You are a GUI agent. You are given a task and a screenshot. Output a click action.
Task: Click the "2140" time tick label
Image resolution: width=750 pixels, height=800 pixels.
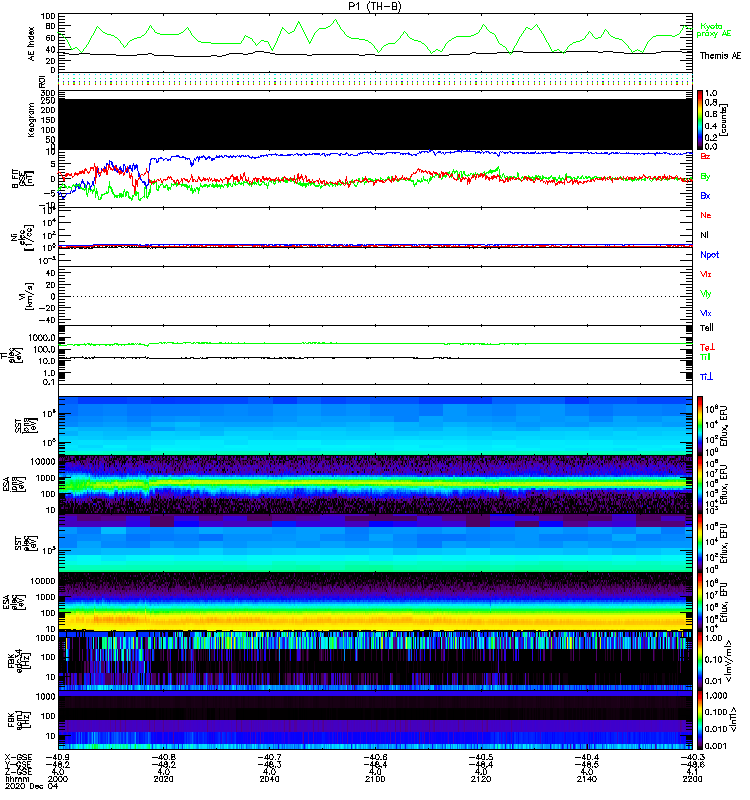click(587, 779)
